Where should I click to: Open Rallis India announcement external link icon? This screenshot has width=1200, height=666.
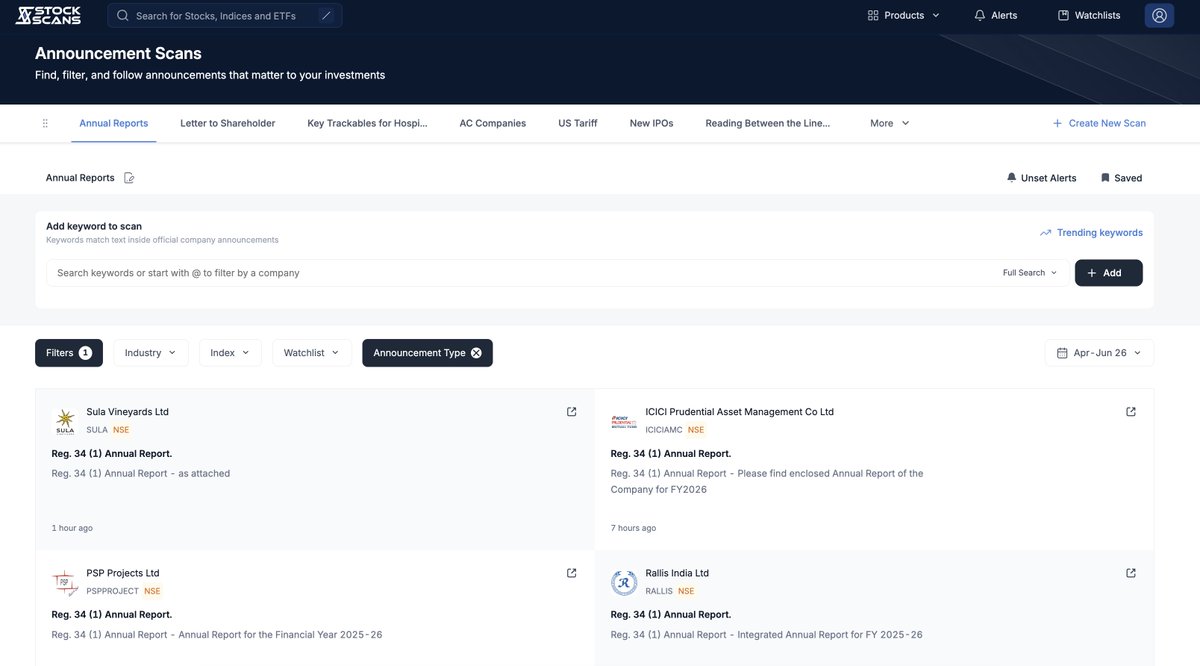tap(1131, 573)
